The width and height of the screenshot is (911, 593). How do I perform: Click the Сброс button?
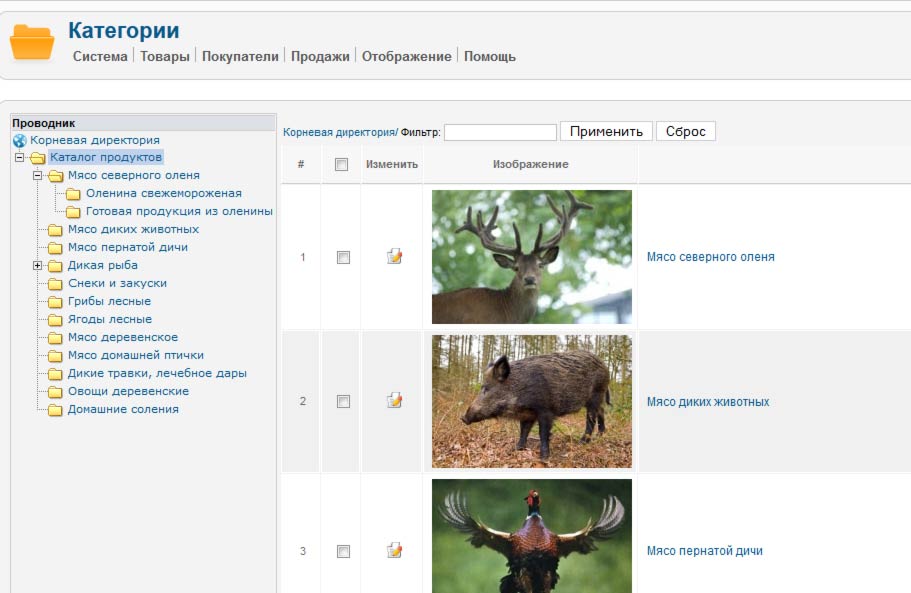click(686, 131)
